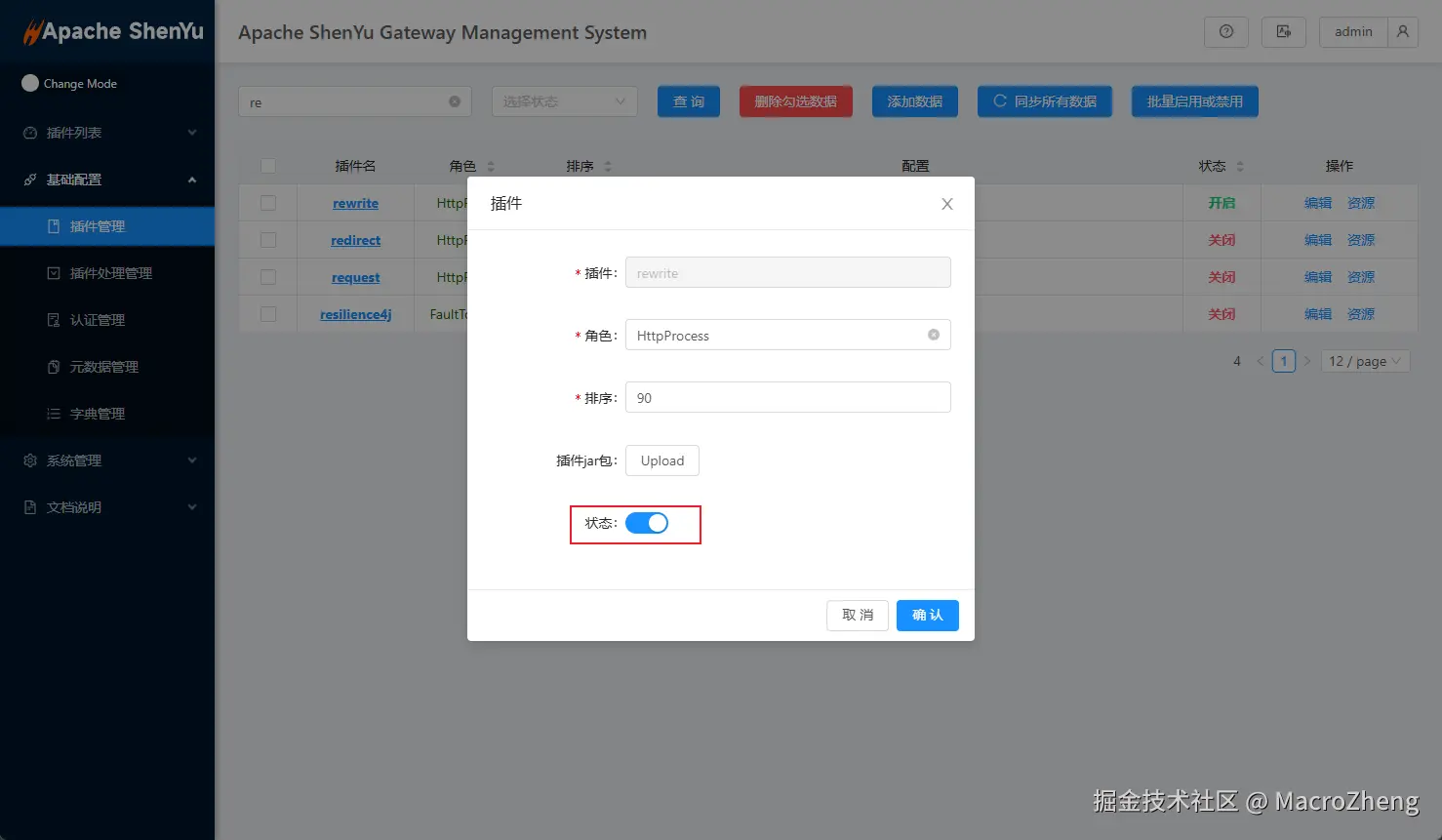1442x840 pixels.
Task: Click the disabled 插件 rewrite field
Action: click(x=787, y=272)
